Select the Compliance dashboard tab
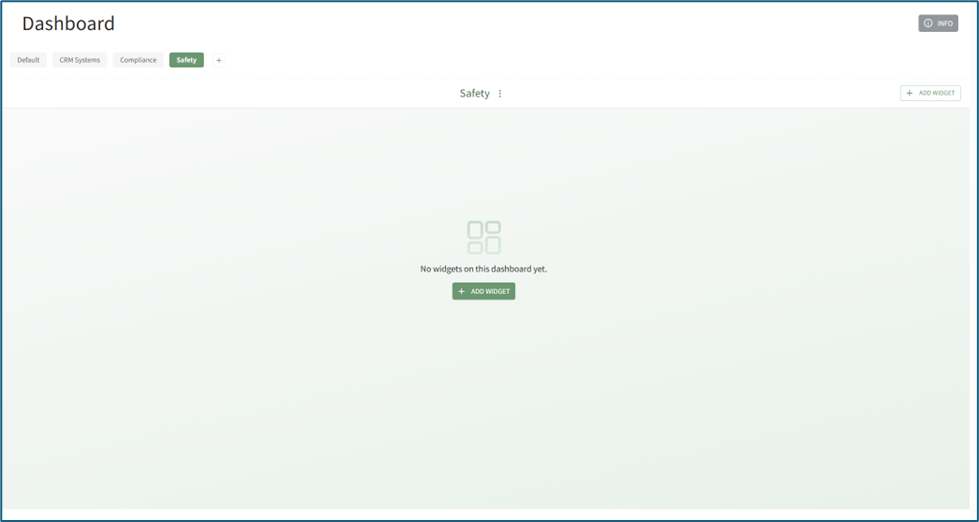Image resolution: width=979 pixels, height=522 pixels. click(x=138, y=60)
